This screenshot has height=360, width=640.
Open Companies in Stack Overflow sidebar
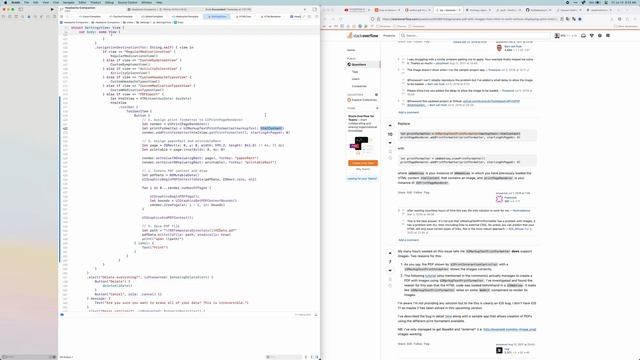(x=359, y=86)
